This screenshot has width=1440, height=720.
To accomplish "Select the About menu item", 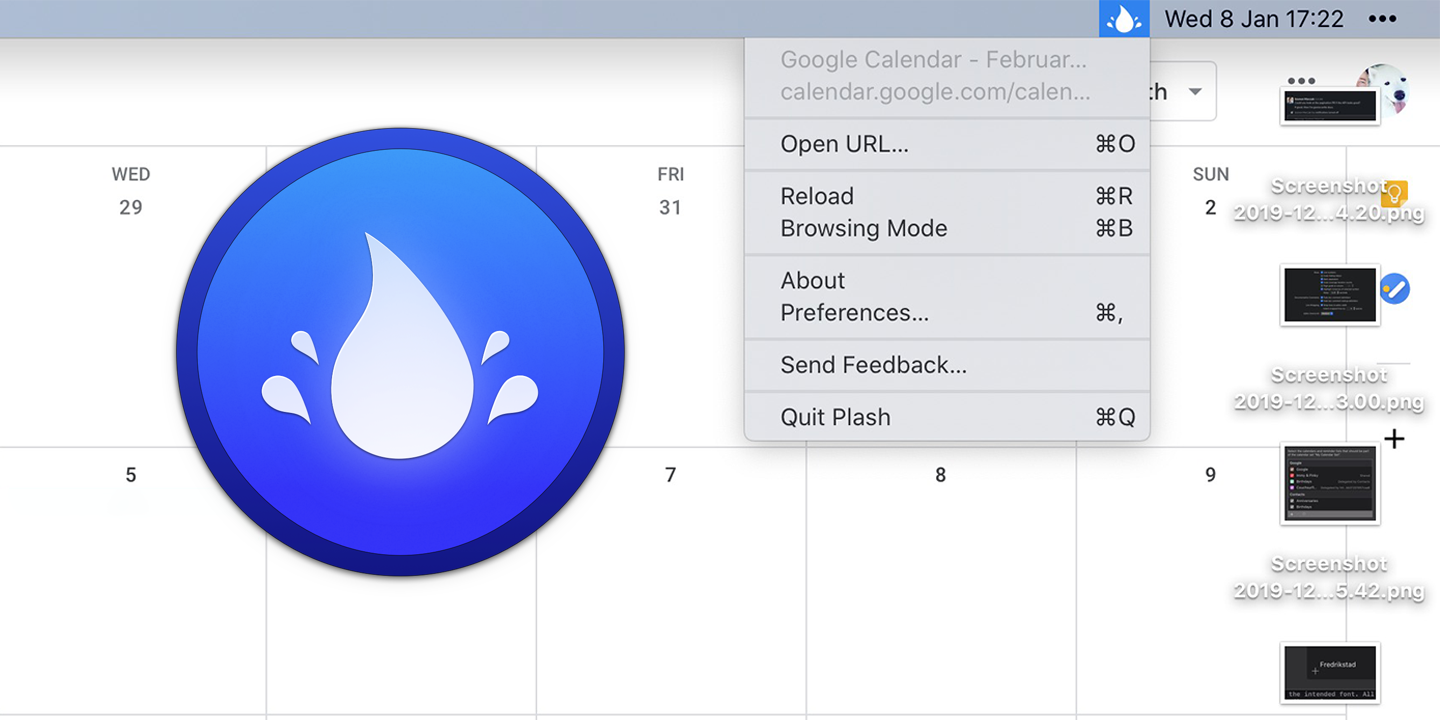I will 812,280.
